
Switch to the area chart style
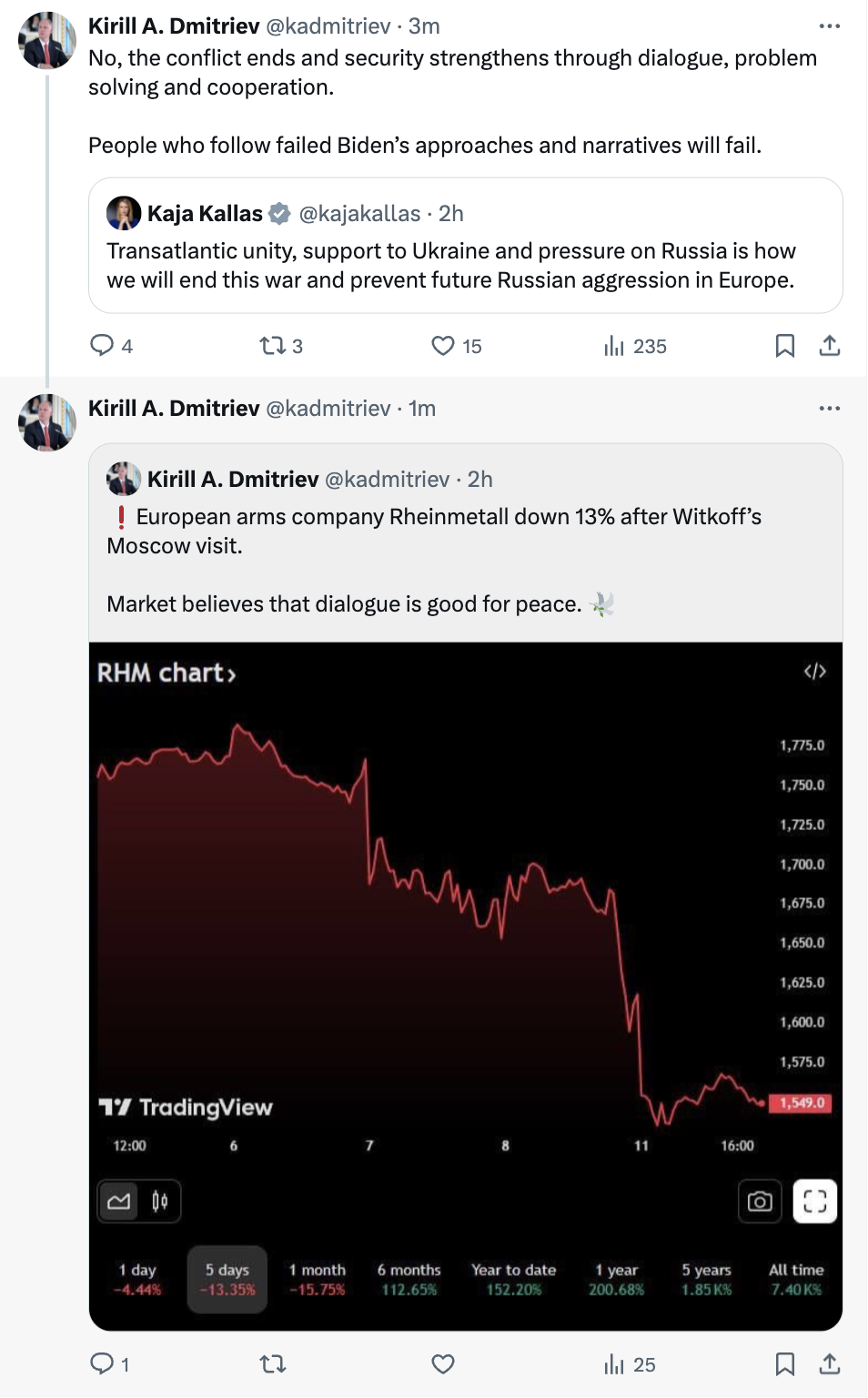(x=119, y=1201)
